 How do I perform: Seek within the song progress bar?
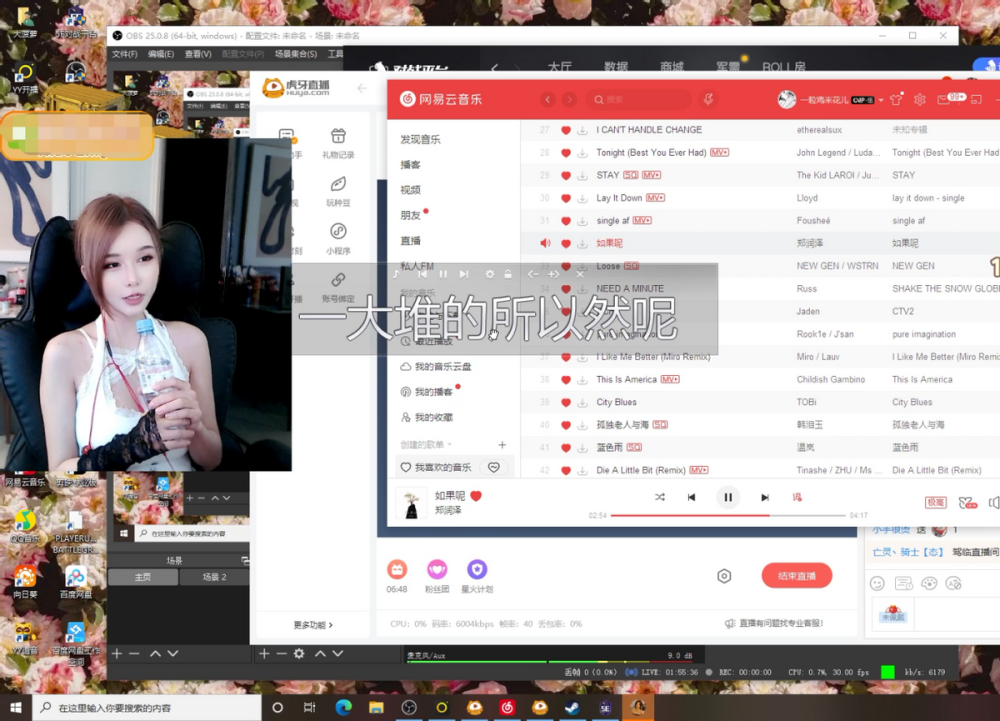[x=728, y=515]
